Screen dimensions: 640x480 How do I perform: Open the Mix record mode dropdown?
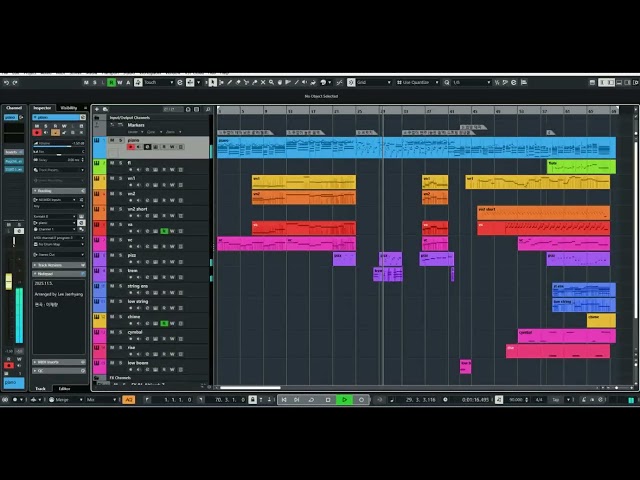pos(101,400)
